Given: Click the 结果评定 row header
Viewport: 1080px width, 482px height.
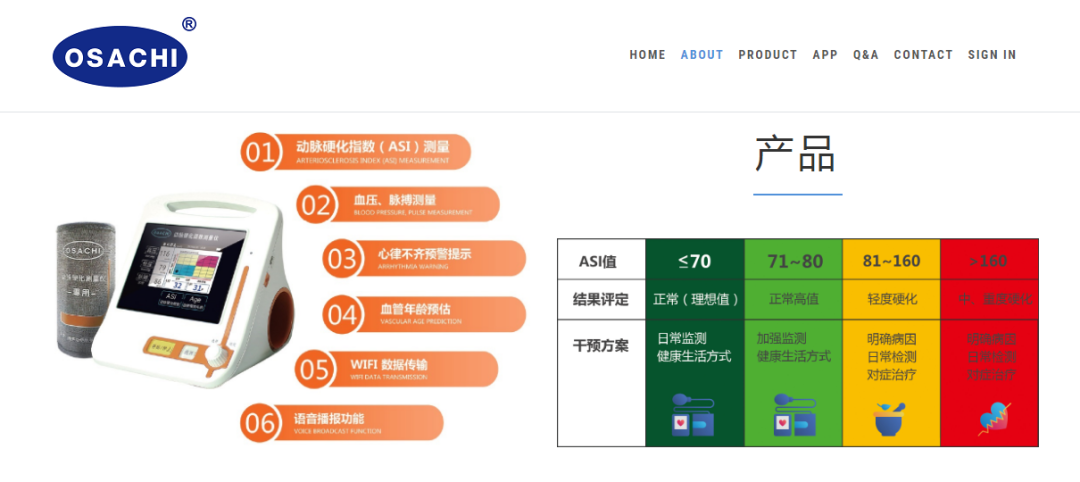Looking at the screenshot, I should point(601,300).
